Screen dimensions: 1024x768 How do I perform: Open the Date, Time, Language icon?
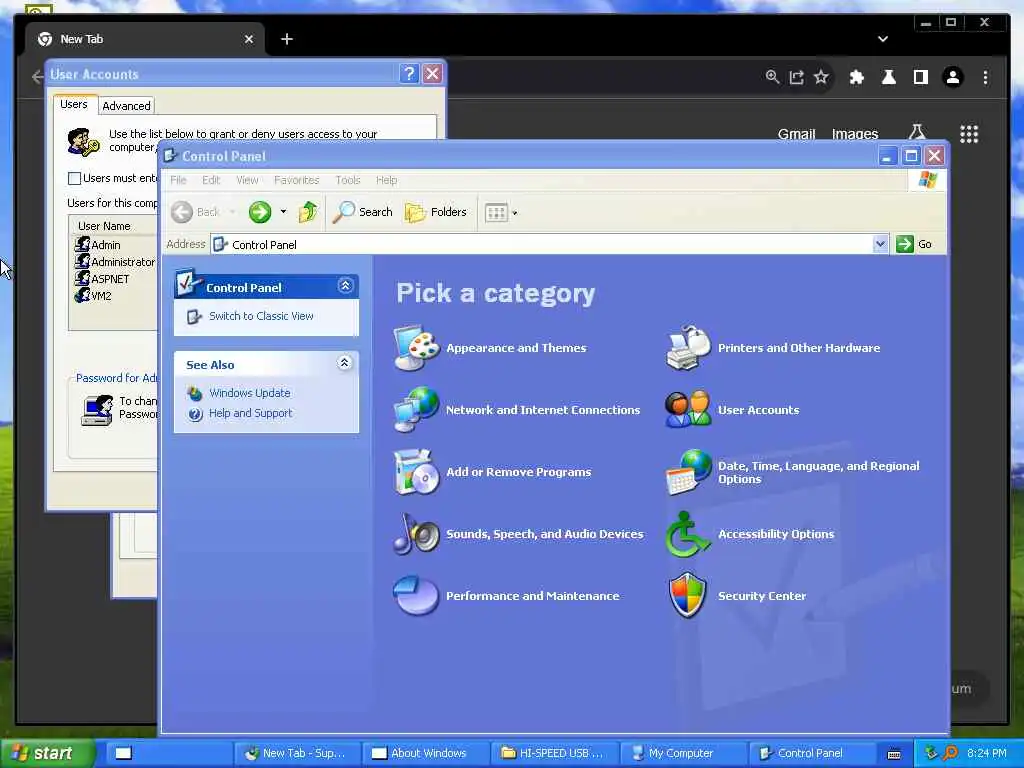click(x=688, y=472)
